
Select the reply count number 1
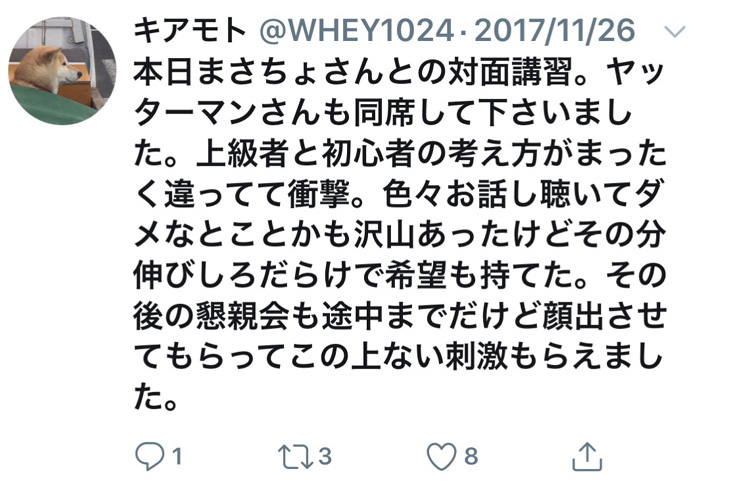tap(177, 456)
